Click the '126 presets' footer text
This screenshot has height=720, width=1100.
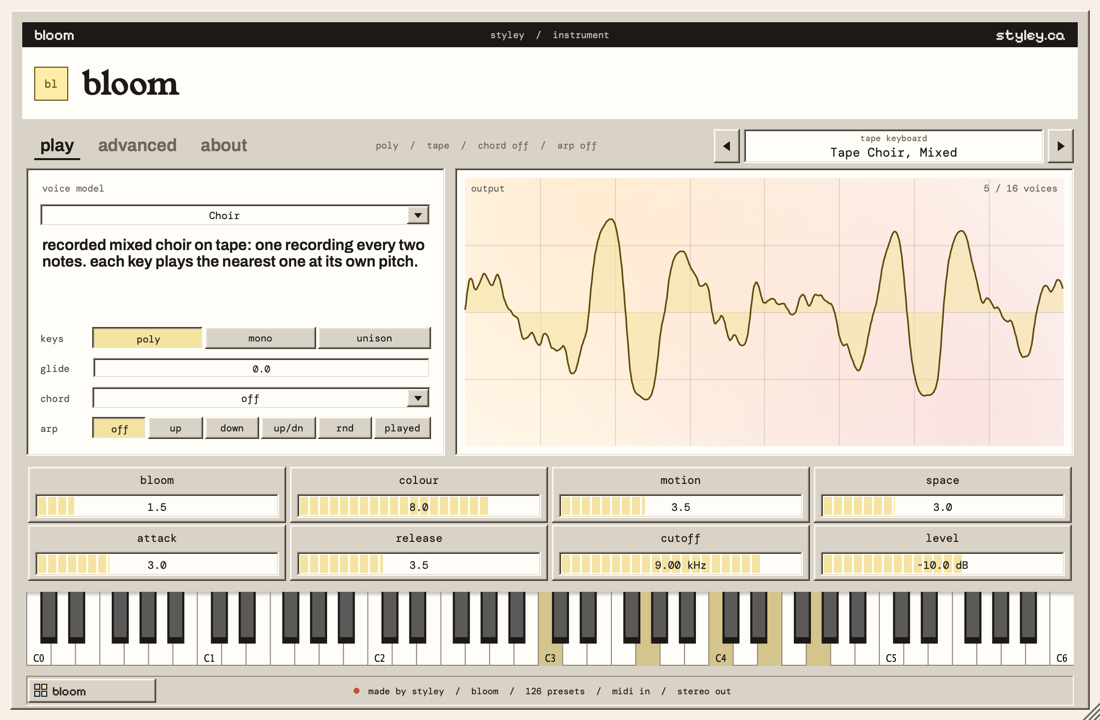[x=555, y=691]
